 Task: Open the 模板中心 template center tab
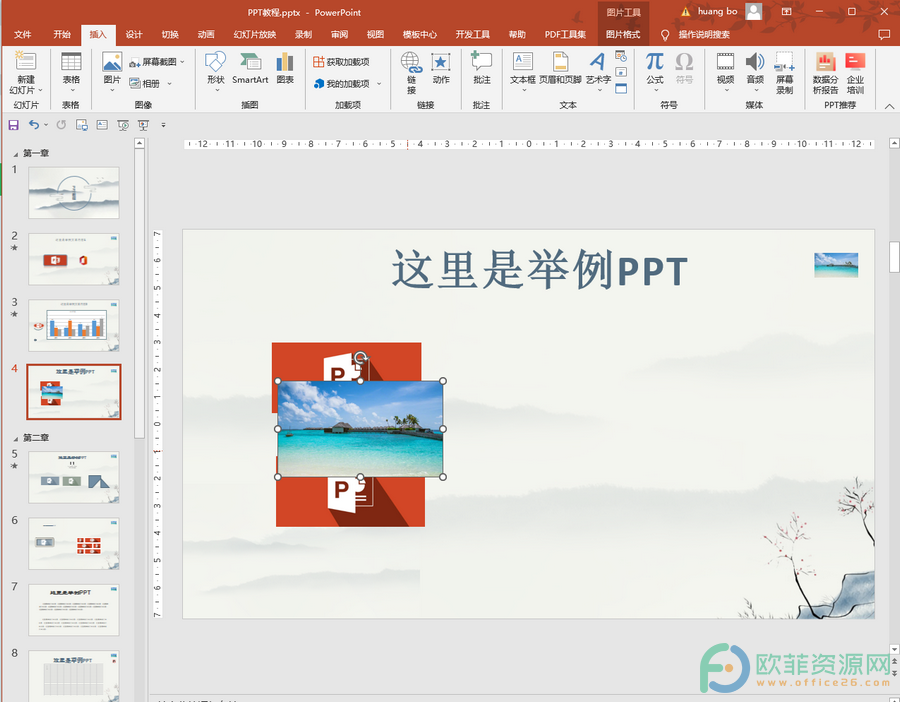click(x=420, y=34)
